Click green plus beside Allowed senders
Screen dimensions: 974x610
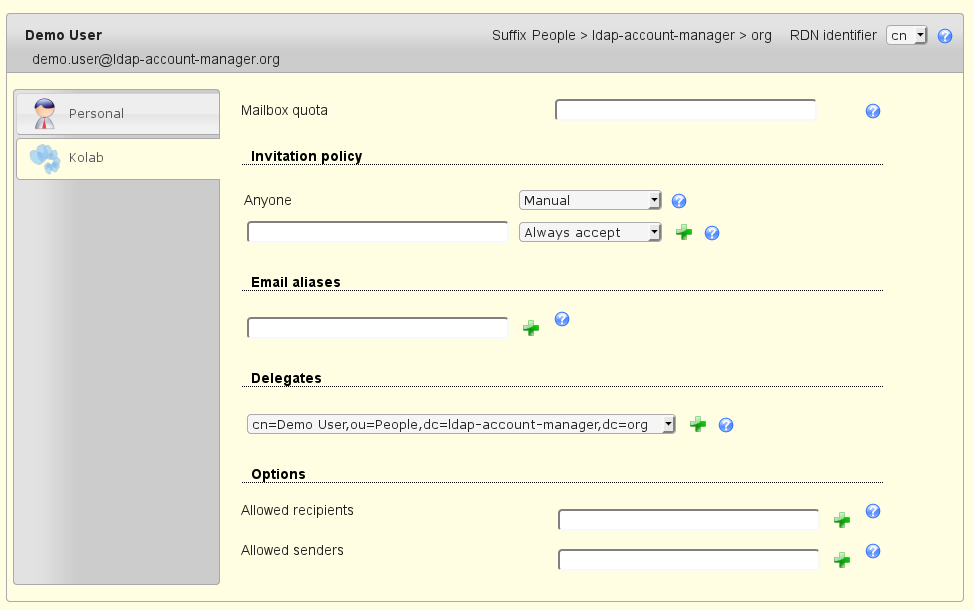click(x=842, y=559)
